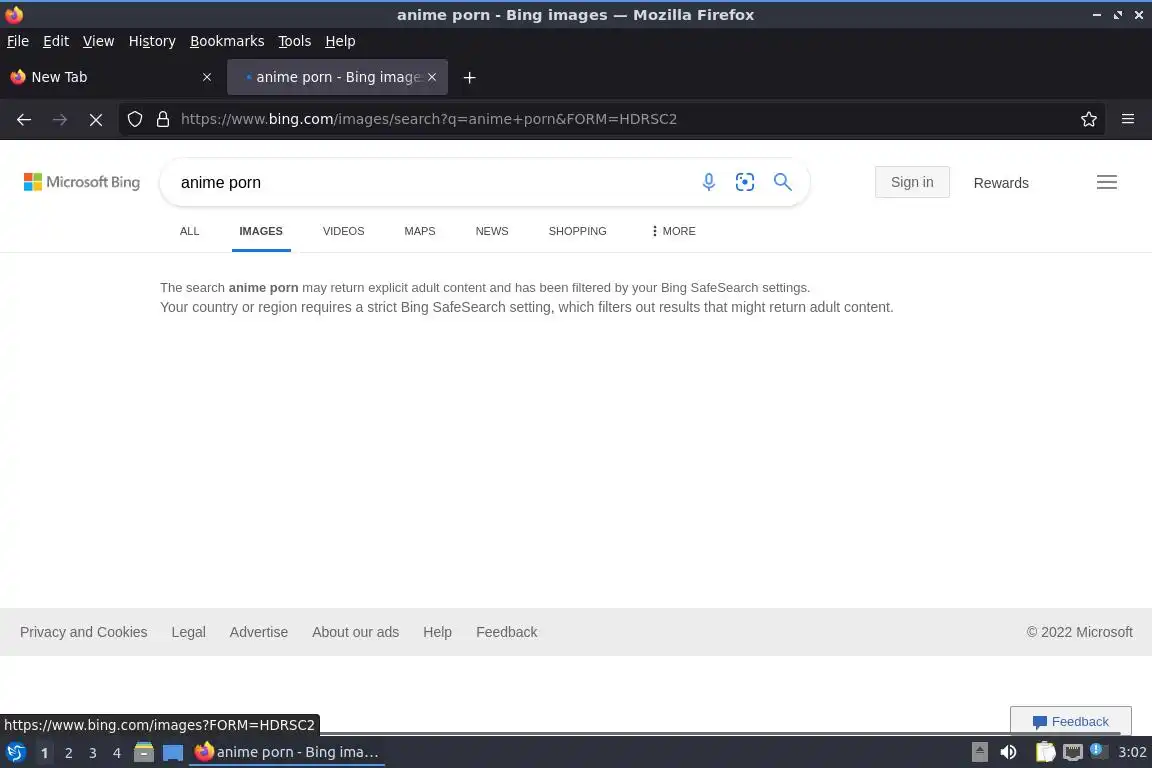Select the IMAGES search tab
The image size is (1152, 768).
pos(261,231)
